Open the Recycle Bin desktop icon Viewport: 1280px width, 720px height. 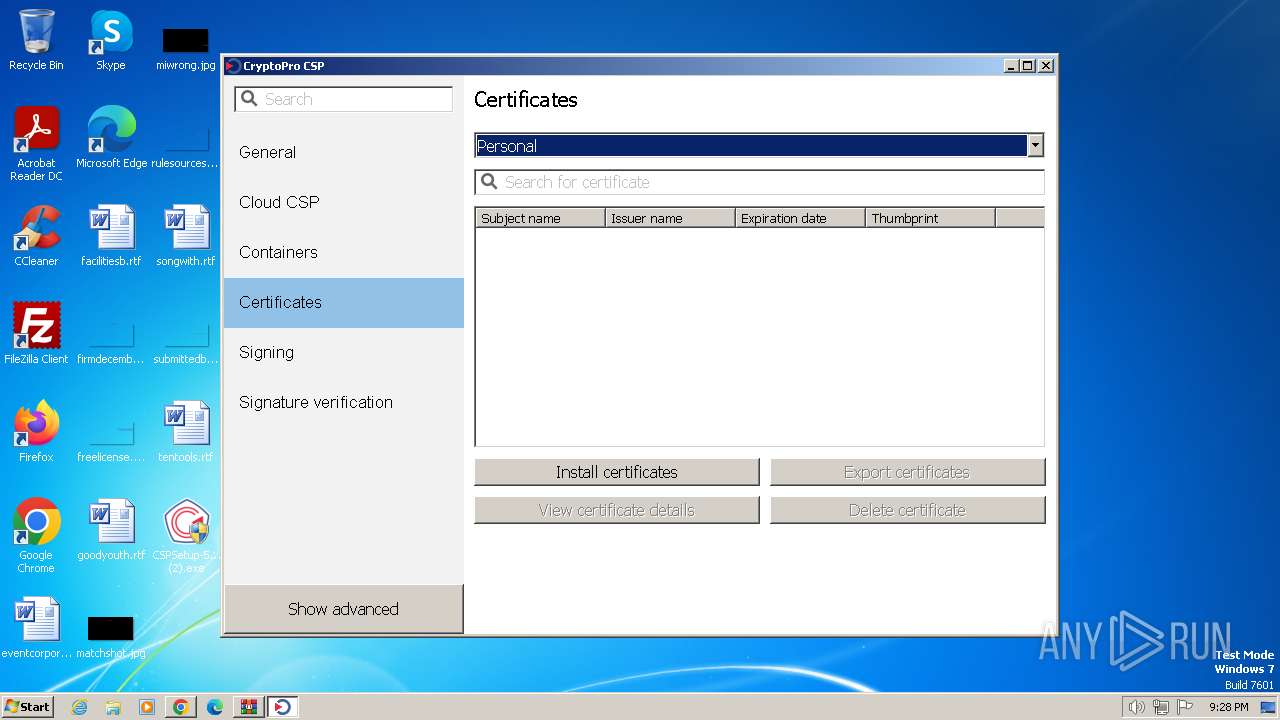(36, 40)
